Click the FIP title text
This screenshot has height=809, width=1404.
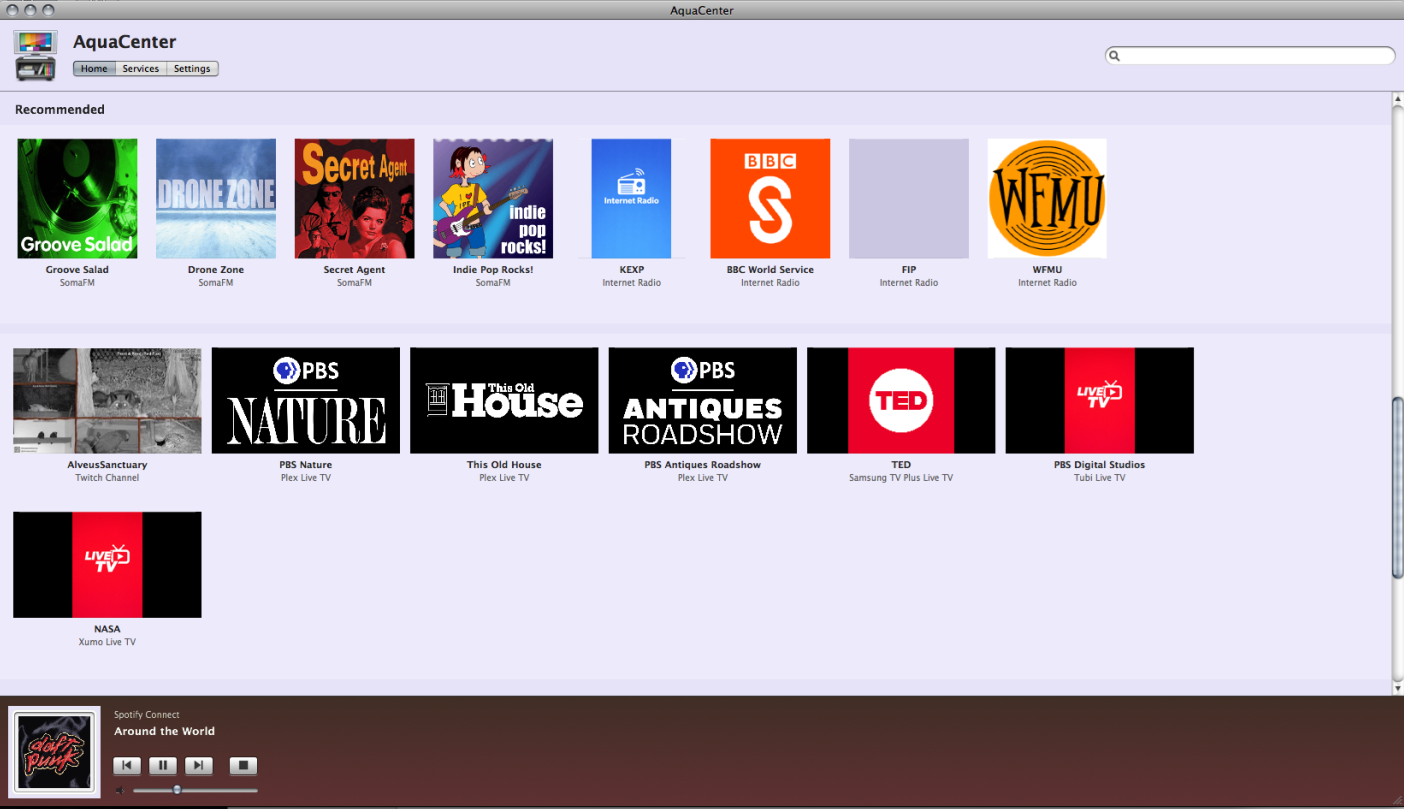pyautogui.click(x=909, y=270)
